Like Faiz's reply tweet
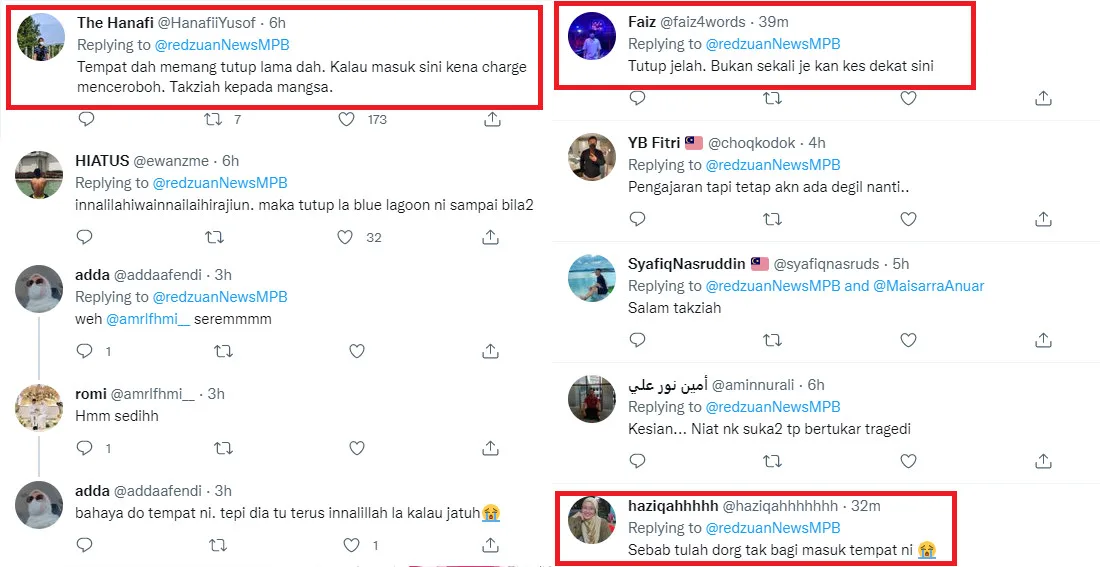Image resolution: width=1100 pixels, height=567 pixels. click(908, 98)
